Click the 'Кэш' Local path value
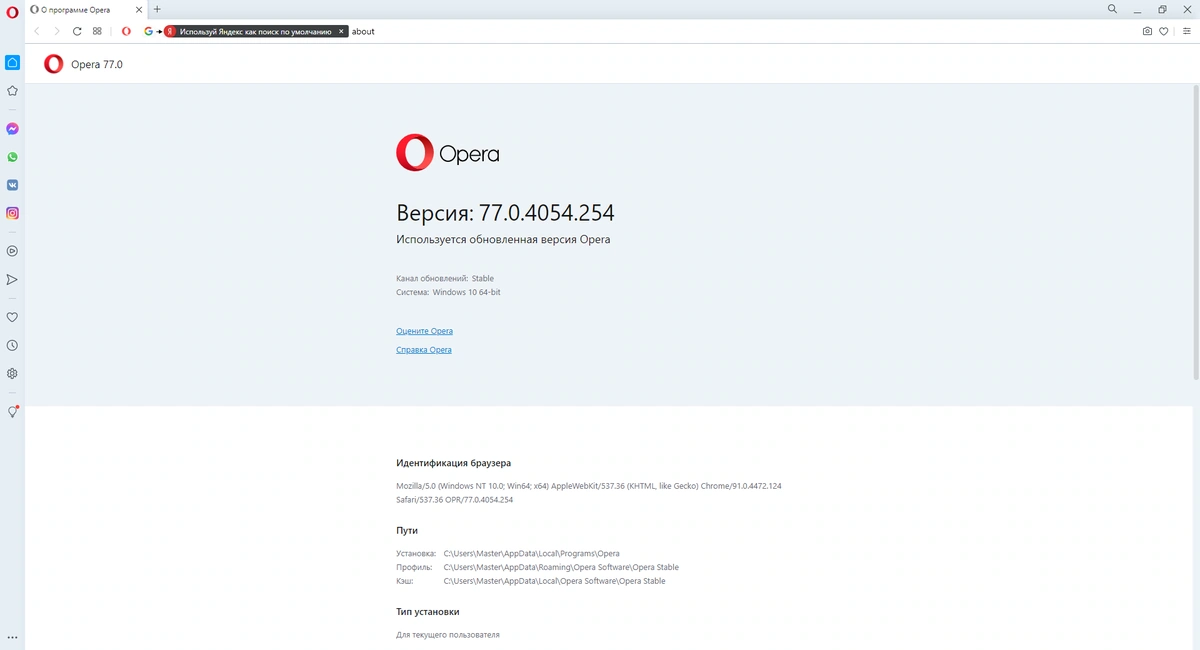This screenshot has height=650, width=1200. point(554,581)
